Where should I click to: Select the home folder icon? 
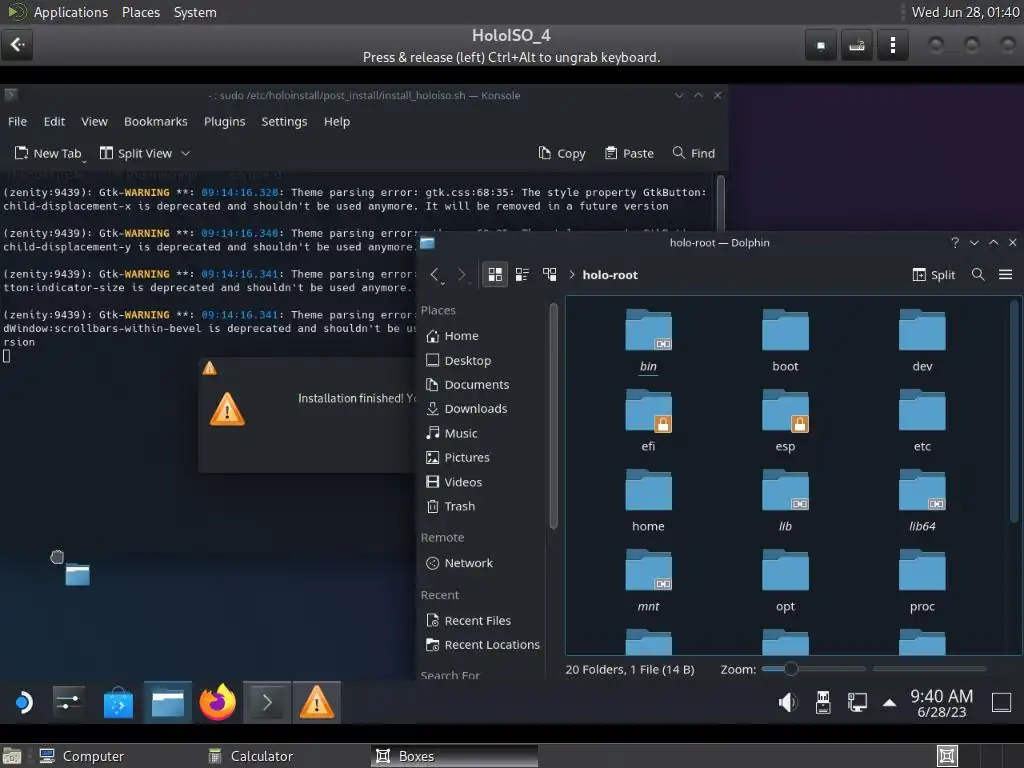pyautogui.click(x=648, y=490)
